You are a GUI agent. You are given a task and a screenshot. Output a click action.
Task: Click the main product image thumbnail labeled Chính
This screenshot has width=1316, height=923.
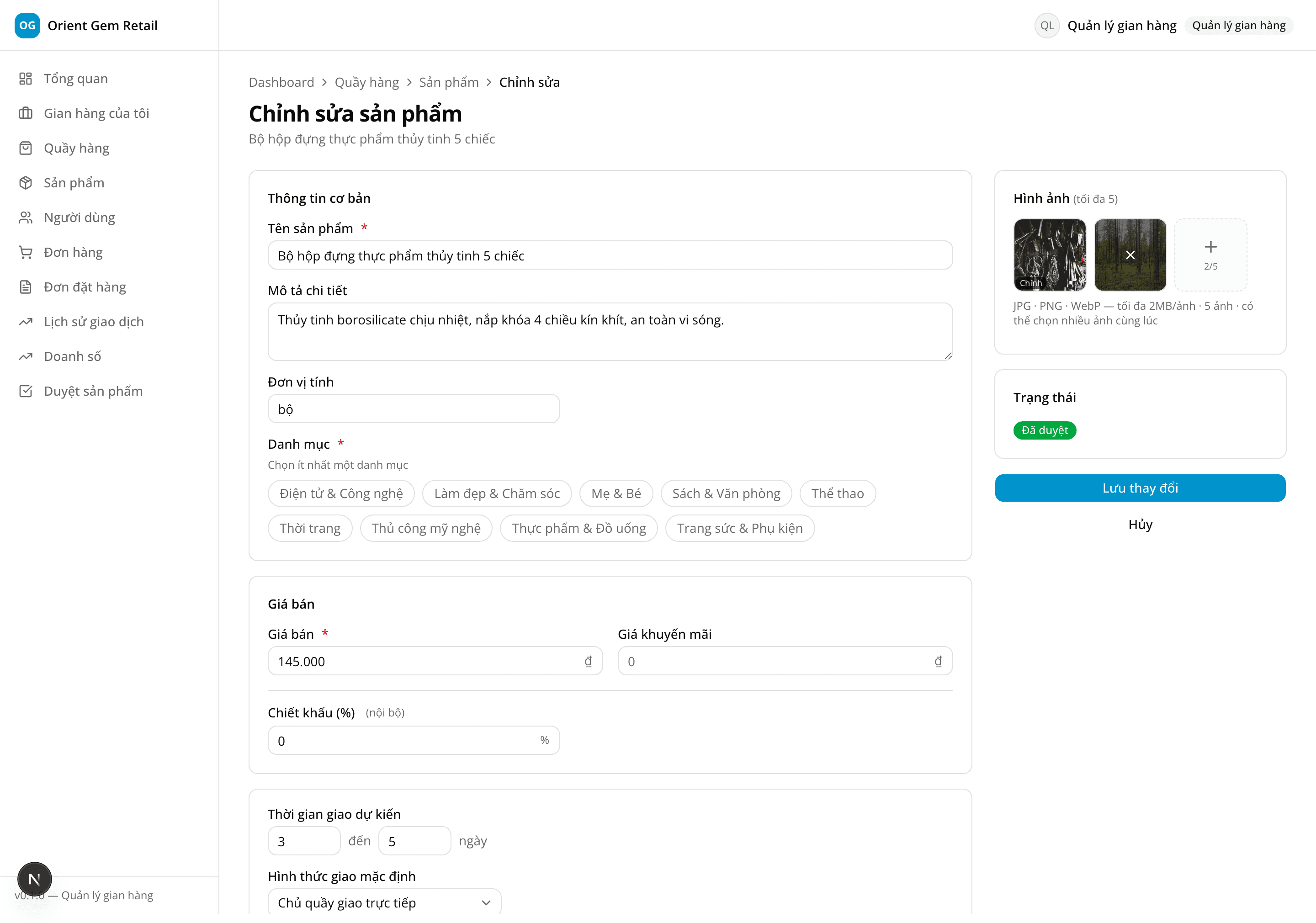point(1050,255)
